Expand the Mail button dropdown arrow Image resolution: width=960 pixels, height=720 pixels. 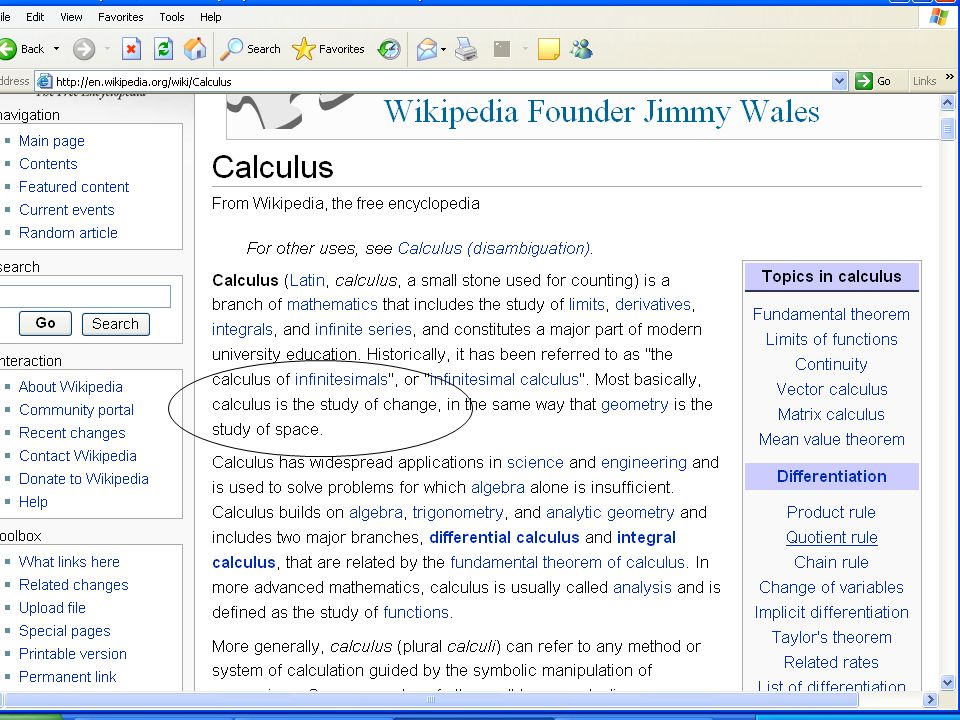[x=443, y=50]
